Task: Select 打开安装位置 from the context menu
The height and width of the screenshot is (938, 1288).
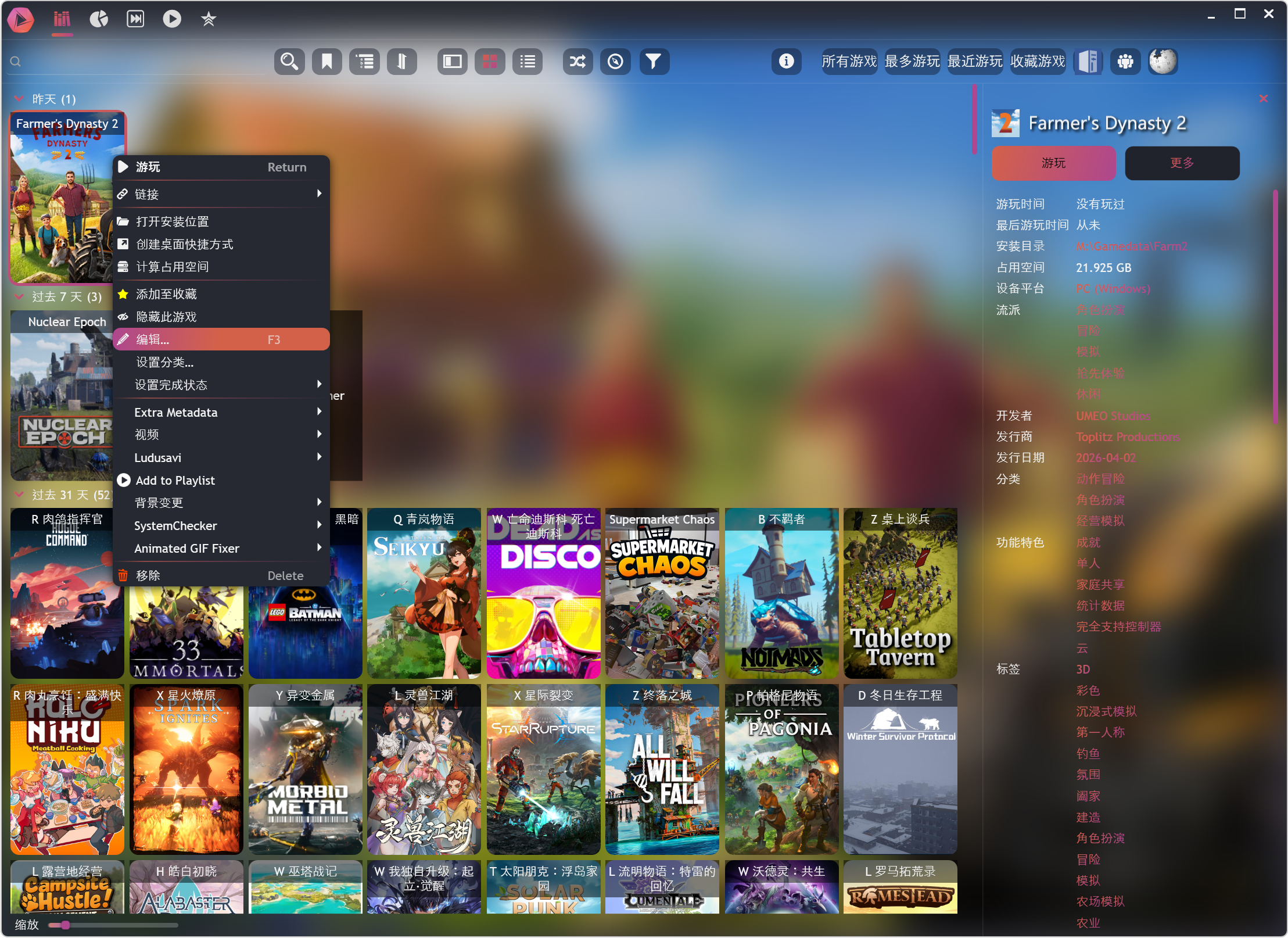Action: coord(221,221)
